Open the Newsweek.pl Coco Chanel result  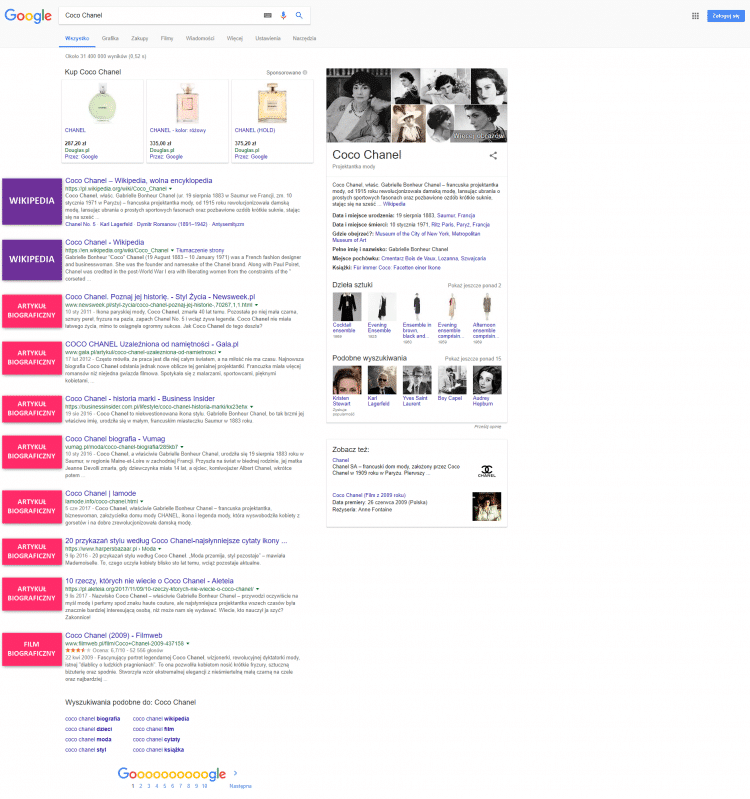[x=160, y=297]
